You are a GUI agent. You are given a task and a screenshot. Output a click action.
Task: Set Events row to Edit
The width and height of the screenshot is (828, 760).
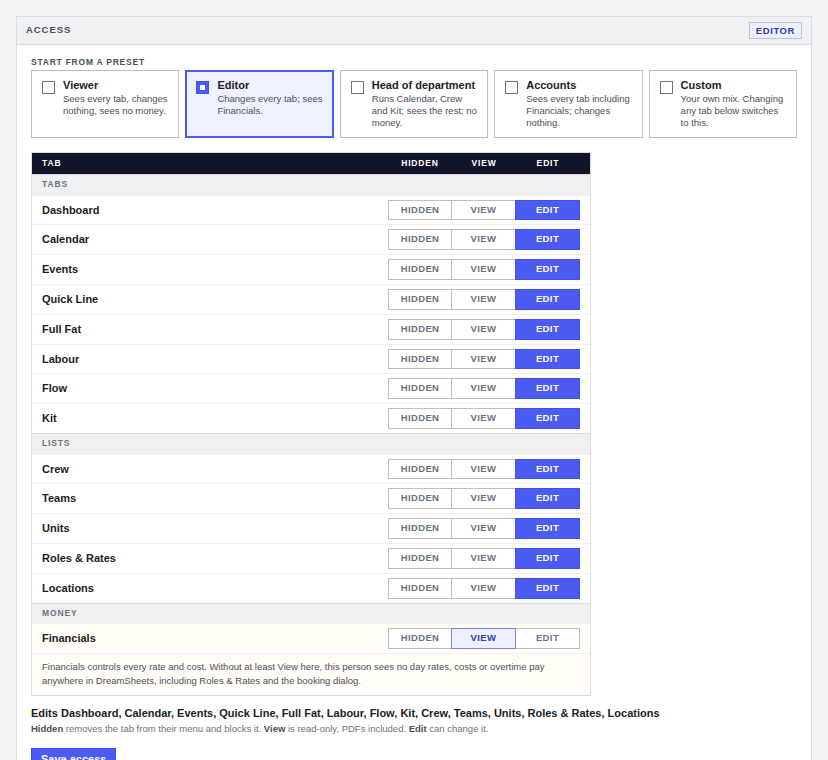click(547, 269)
